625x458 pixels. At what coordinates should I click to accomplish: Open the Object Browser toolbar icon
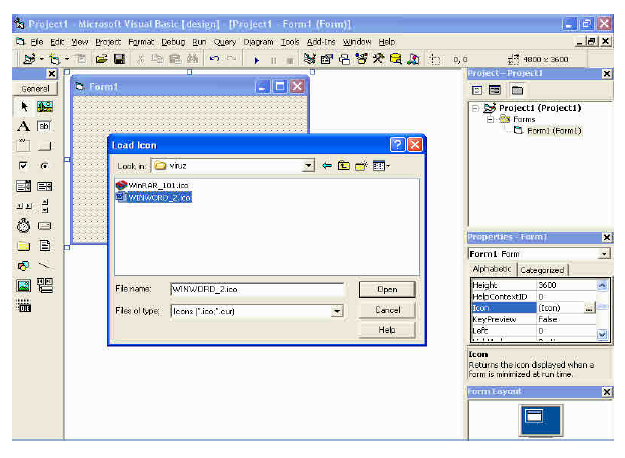(362, 59)
